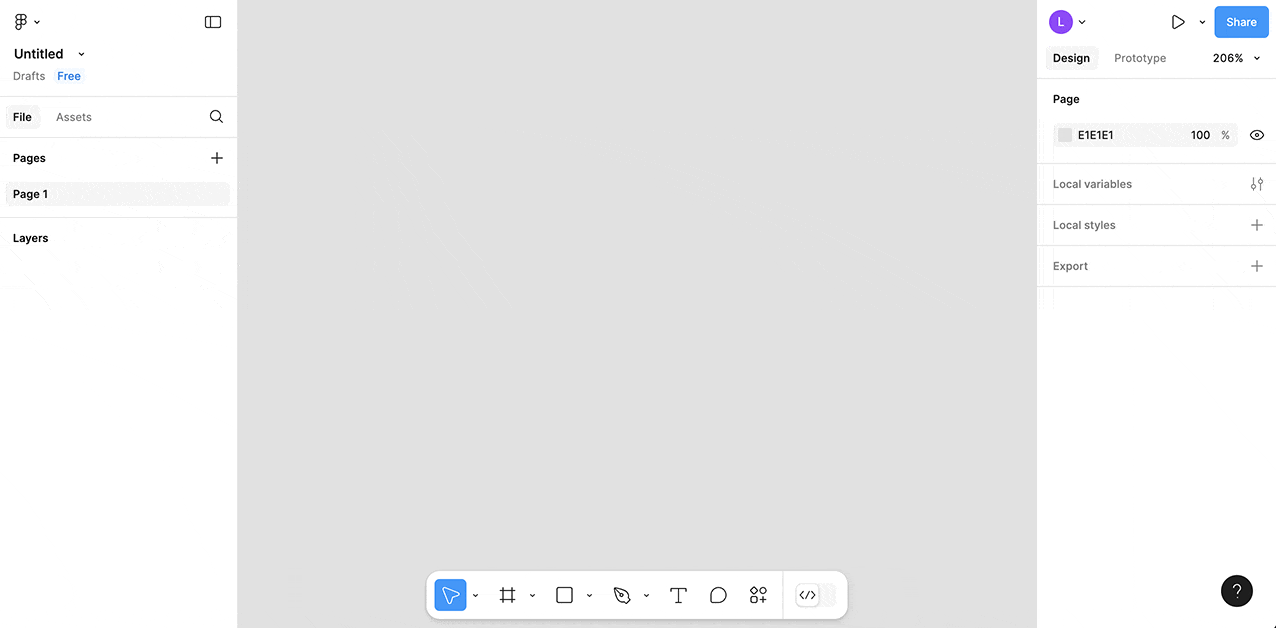This screenshot has width=1276, height=628.
Task: Toggle Dev Mode switch in toolbar
Action: [815, 596]
